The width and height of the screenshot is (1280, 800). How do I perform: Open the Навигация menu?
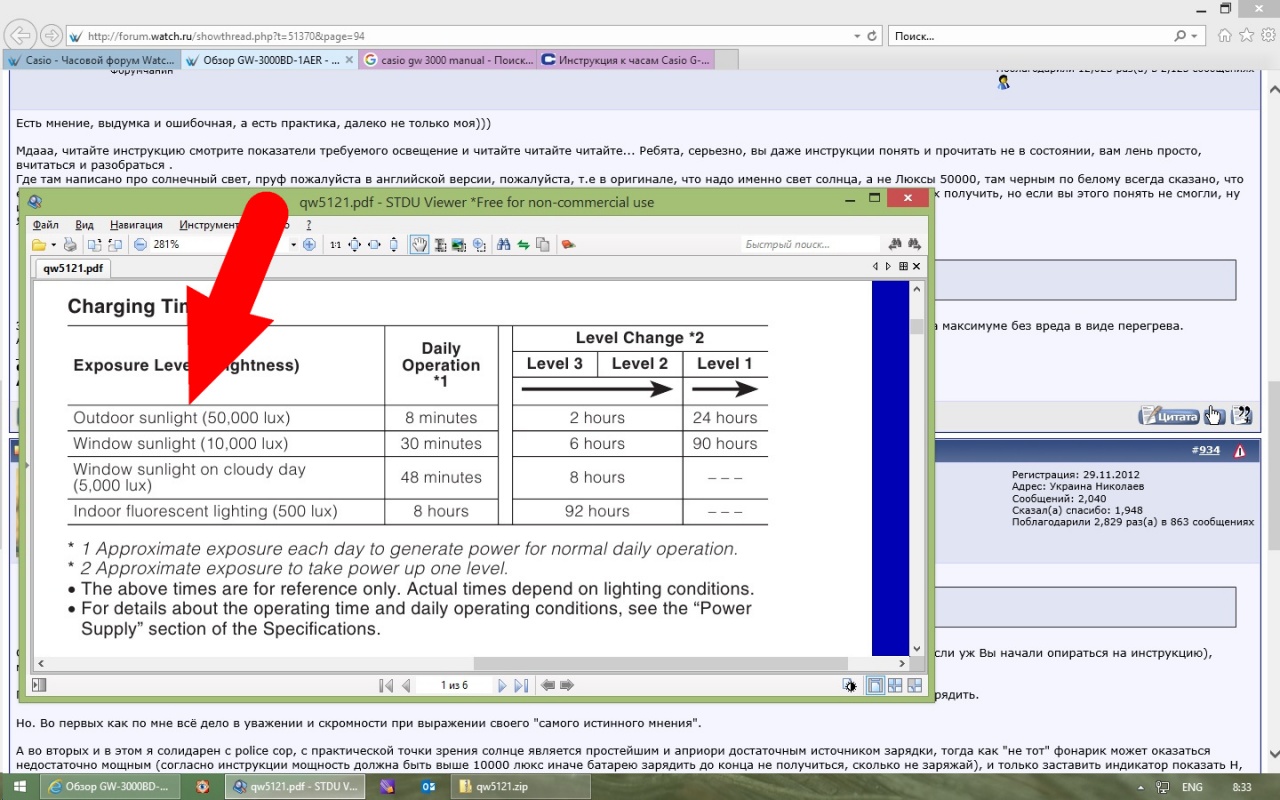click(x=136, y=225)
